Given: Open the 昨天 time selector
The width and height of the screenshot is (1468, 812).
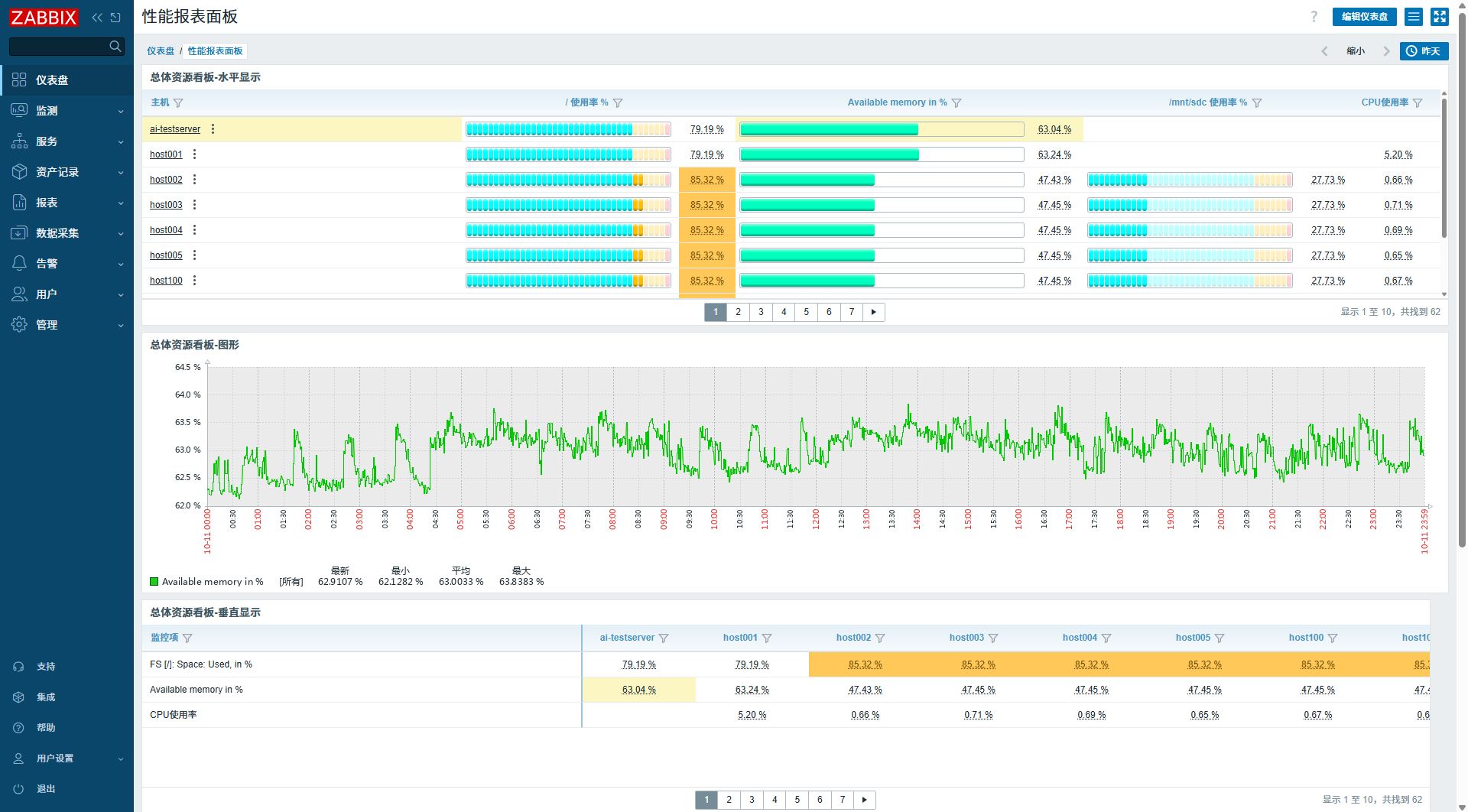Looking at the screenshot, I should coord(1424,51).
